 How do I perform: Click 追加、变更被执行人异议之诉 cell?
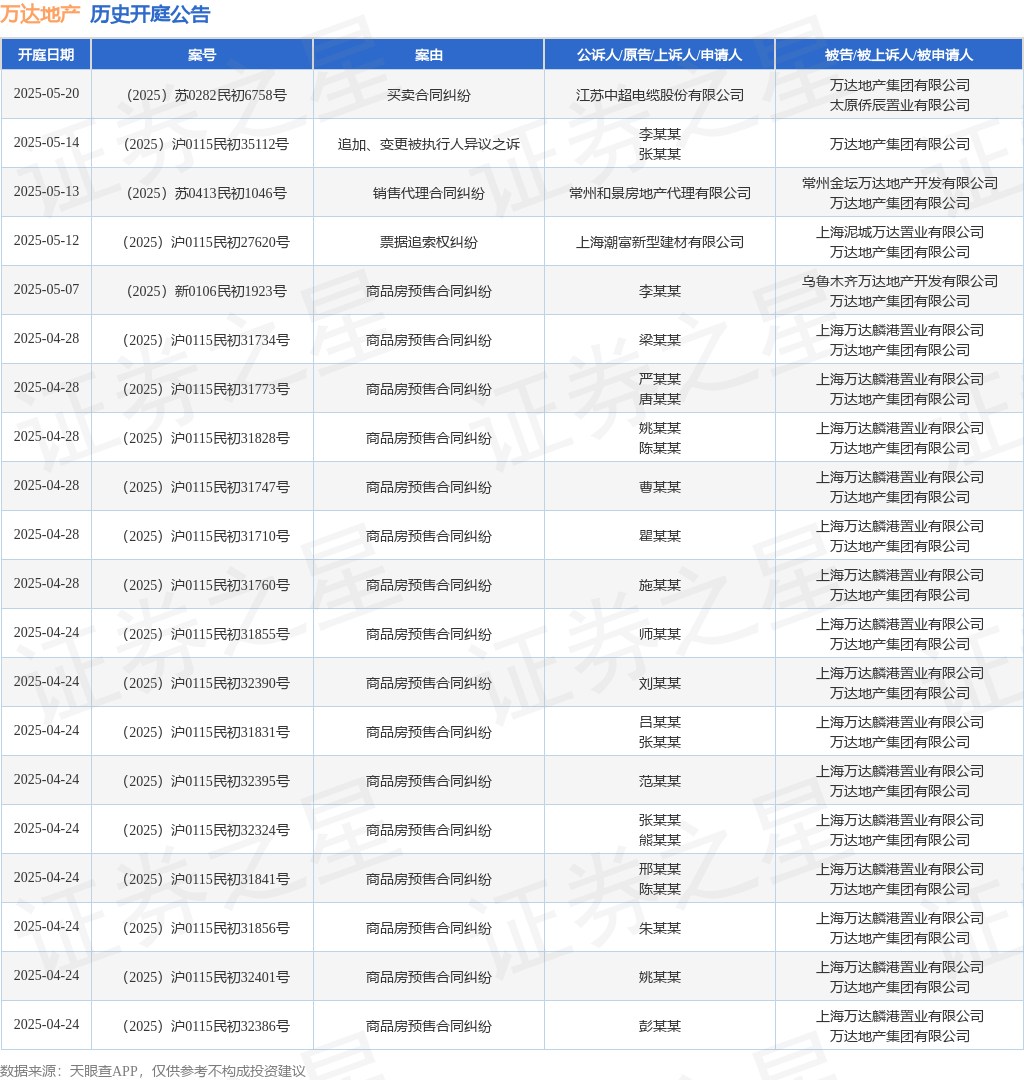click(428, 145)
